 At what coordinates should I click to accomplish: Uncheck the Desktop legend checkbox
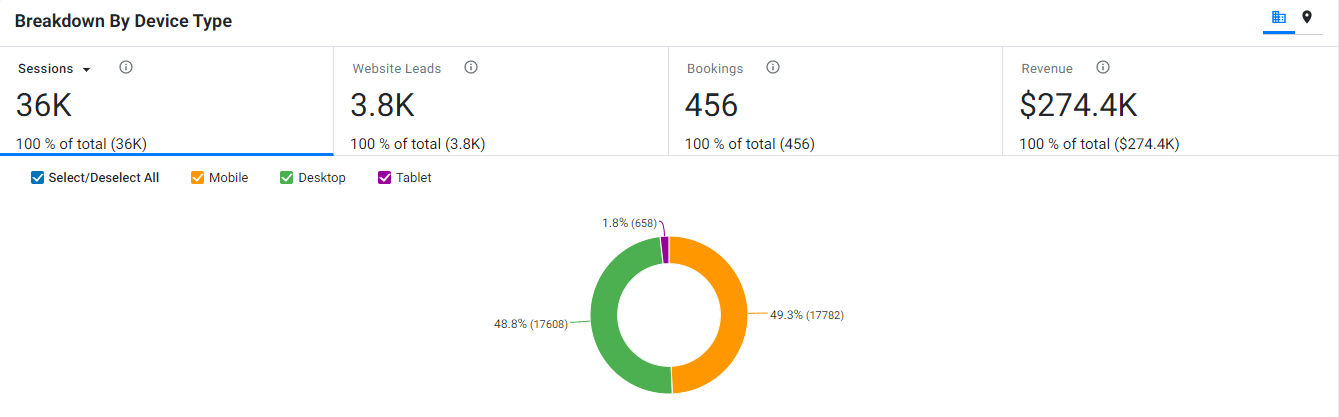click(x=286, y=178)
